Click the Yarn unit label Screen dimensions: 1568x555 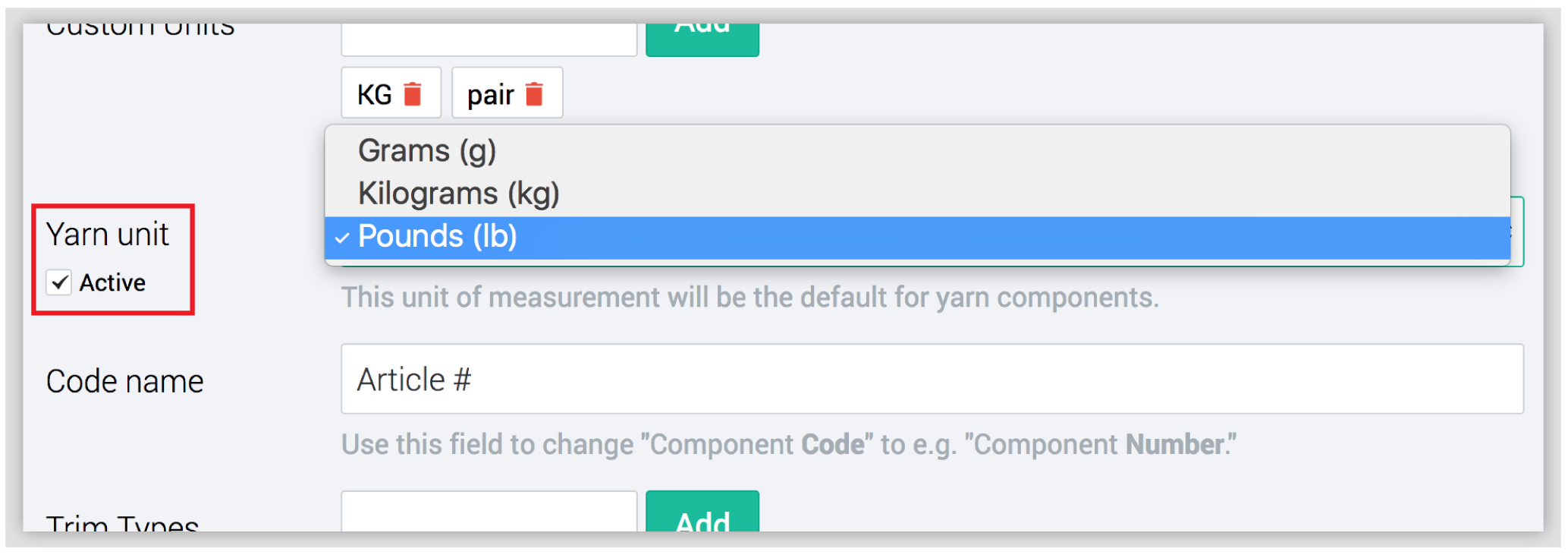point(107,235)
